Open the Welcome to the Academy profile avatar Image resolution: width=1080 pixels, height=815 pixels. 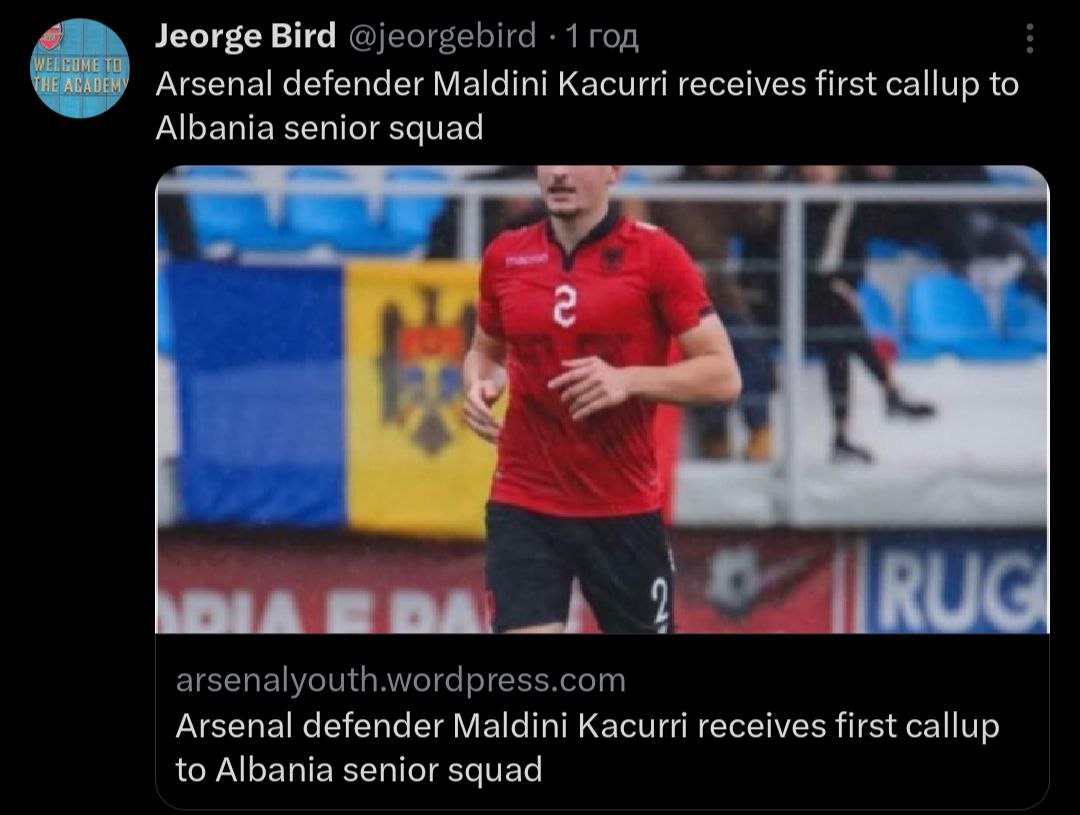(x=81, y=68)
